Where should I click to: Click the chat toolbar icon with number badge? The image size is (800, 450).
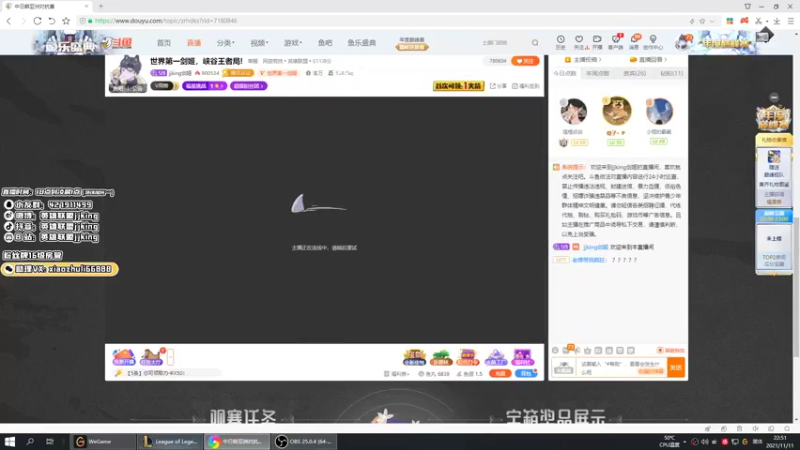[567, 350]
